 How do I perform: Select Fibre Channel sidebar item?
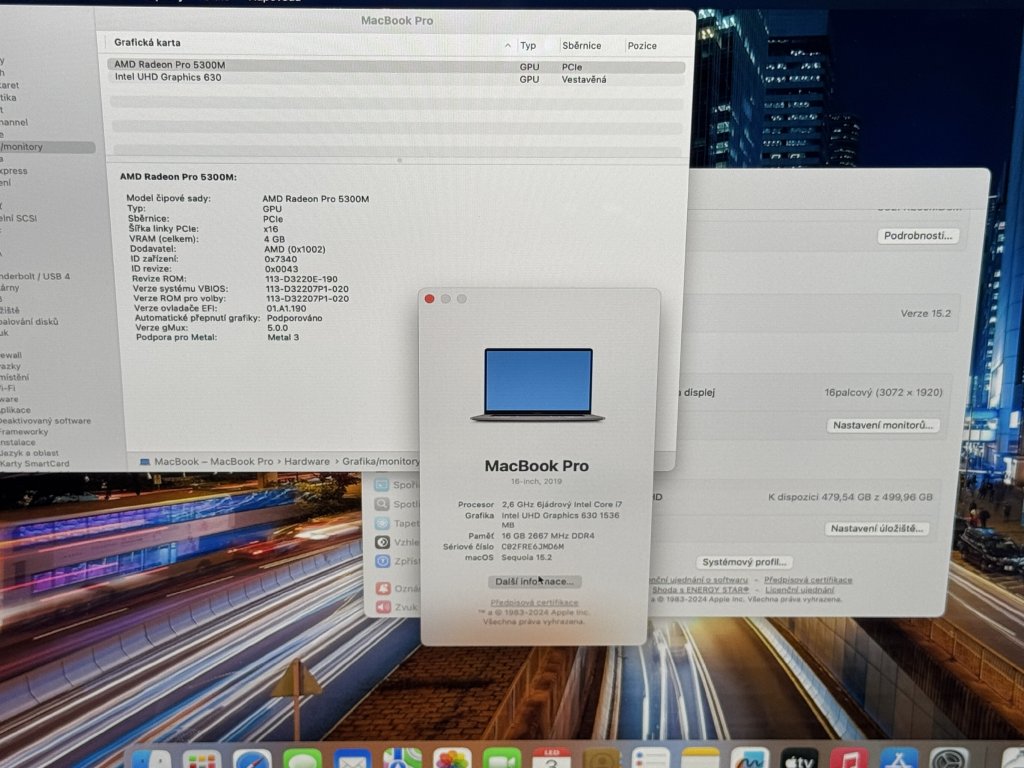coord(14,122)
